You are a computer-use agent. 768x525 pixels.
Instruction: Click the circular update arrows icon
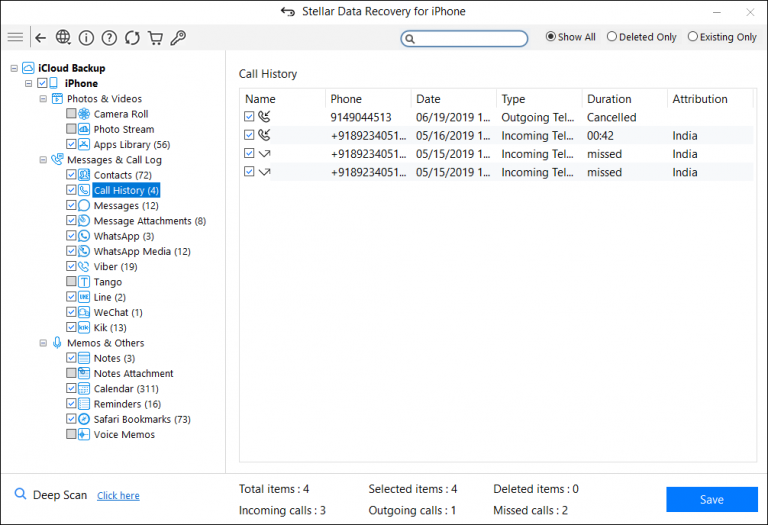pos(132,38)
